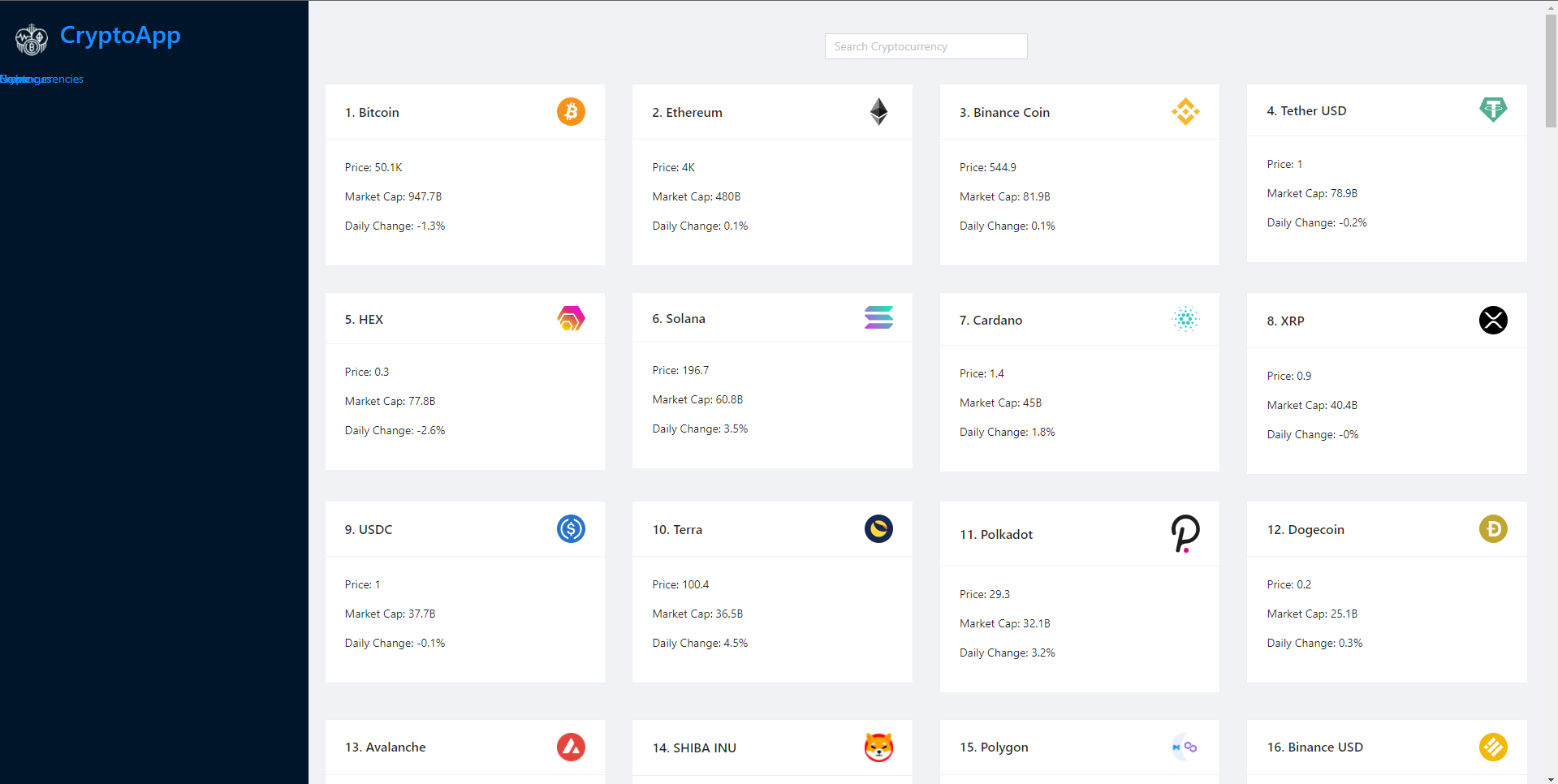Open the '8. XRP' card title
The height and width of the screenshot is (784, 1558).
point(1285,321)
